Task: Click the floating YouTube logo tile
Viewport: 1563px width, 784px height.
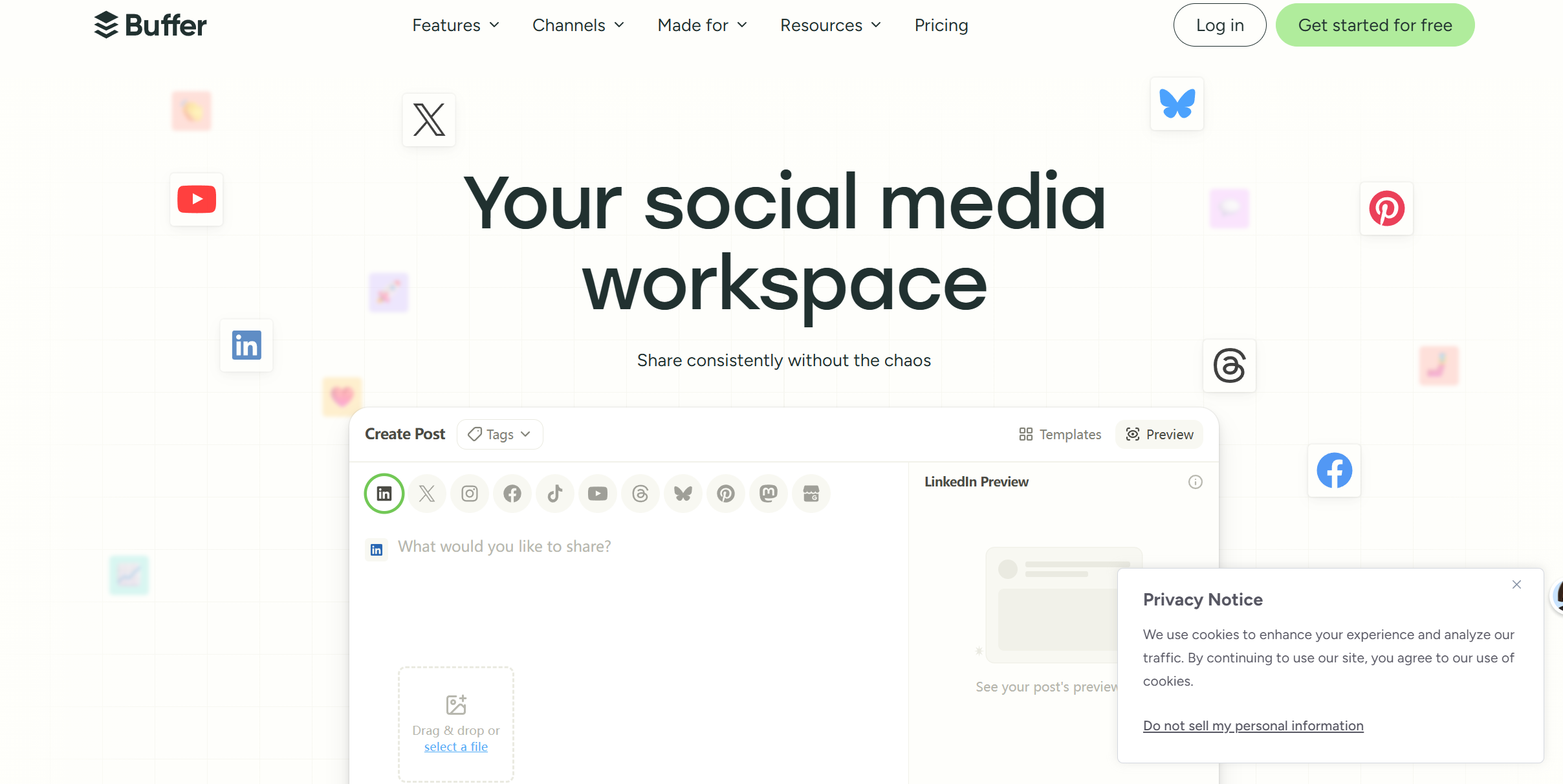Action: (197, 199)
